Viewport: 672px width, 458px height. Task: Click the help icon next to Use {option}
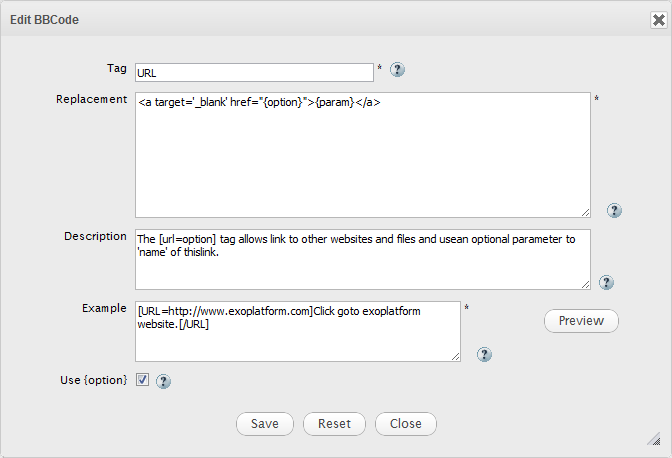(164, 381)
